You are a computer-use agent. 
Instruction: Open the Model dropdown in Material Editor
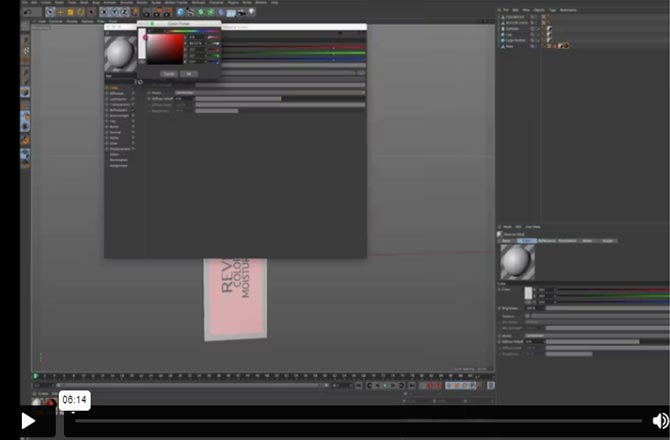186,92
